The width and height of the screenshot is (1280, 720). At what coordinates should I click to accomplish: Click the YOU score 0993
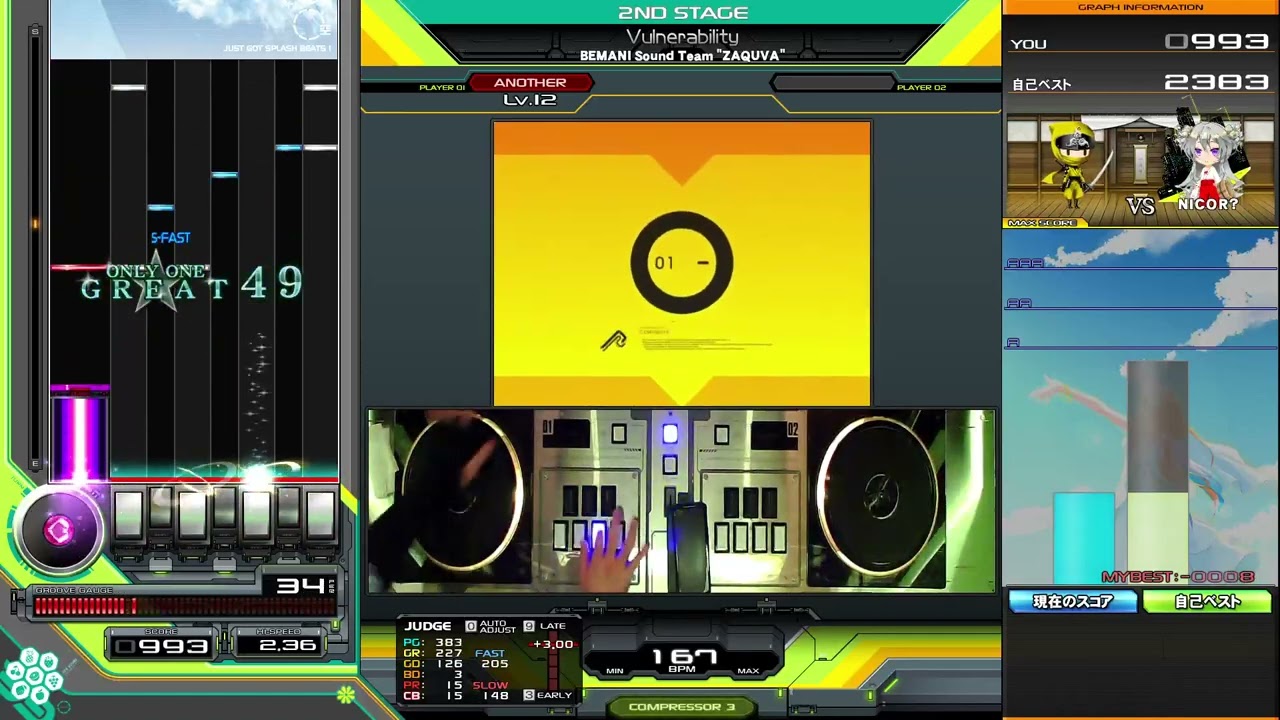1217,42
